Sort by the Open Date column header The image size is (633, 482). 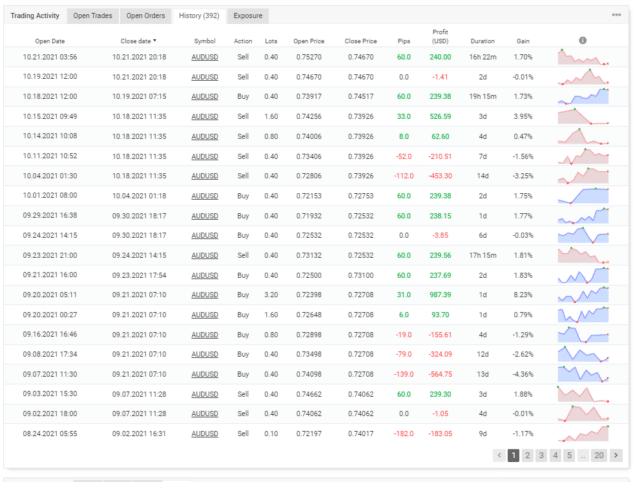click(x=50, y=41)
